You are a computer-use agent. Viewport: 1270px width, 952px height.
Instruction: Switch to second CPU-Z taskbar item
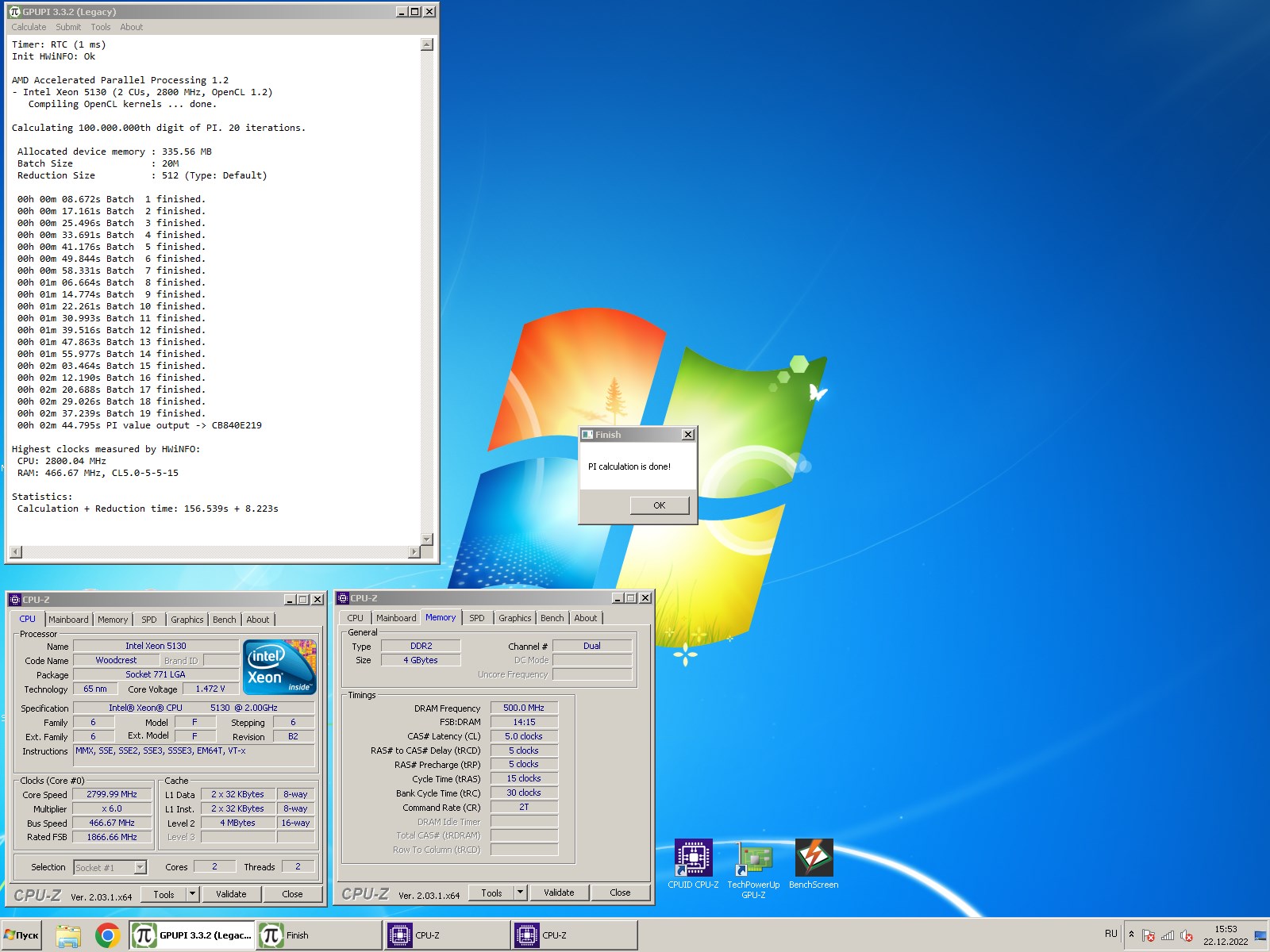(575, 935)
